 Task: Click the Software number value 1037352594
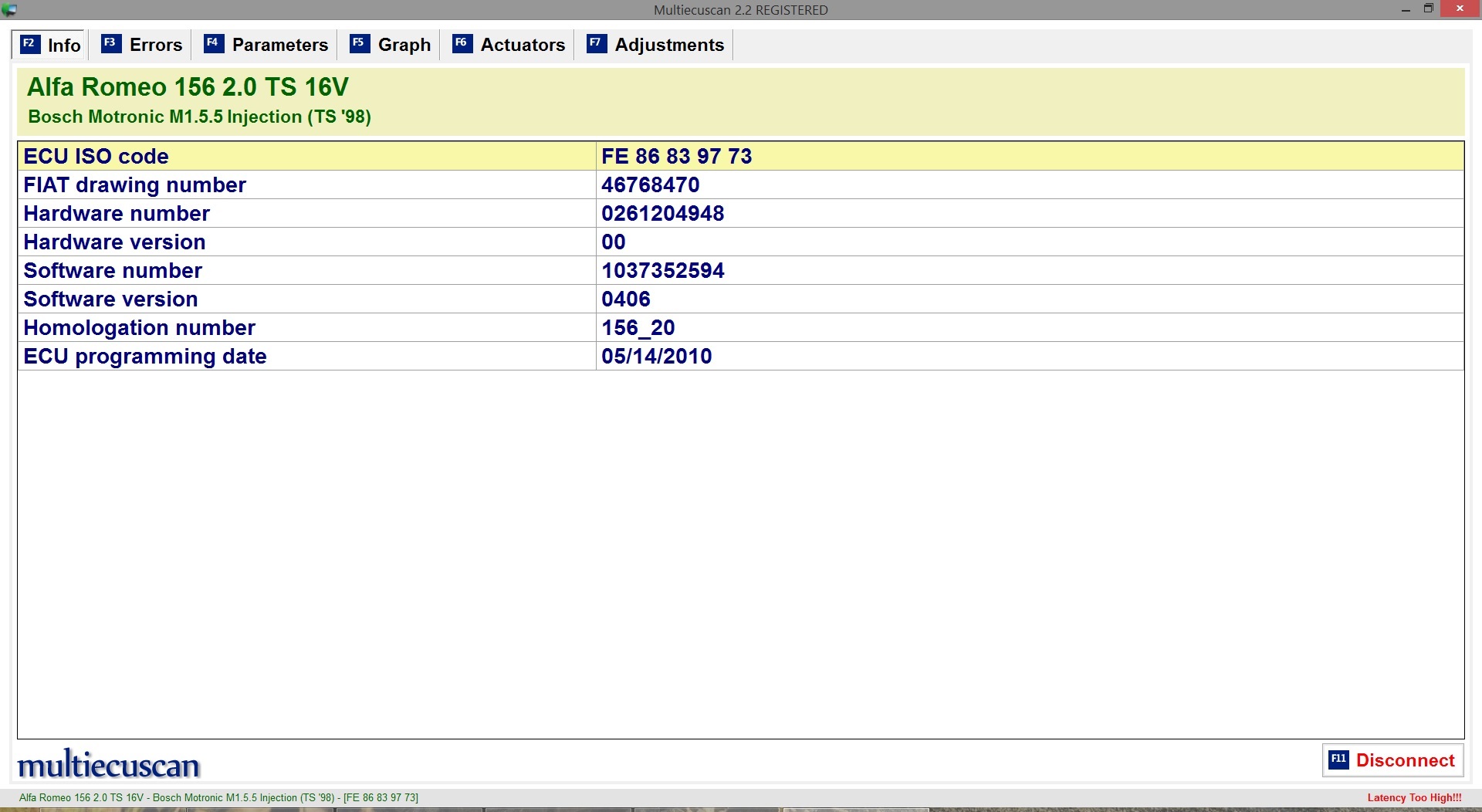click(x=663, y=271)
